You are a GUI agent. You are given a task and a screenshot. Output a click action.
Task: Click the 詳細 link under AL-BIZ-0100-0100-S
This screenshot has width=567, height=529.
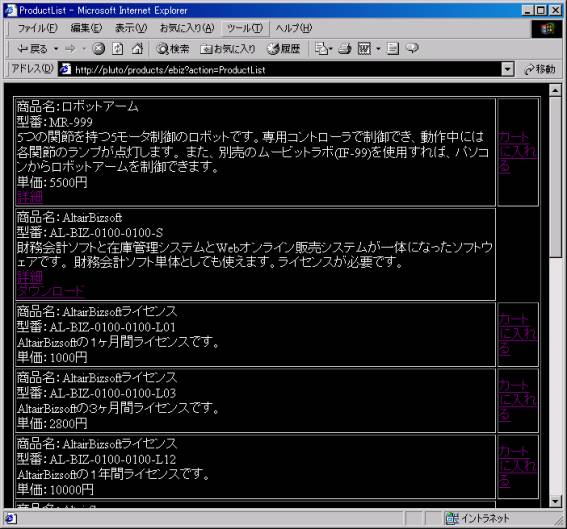coord(30,277)
